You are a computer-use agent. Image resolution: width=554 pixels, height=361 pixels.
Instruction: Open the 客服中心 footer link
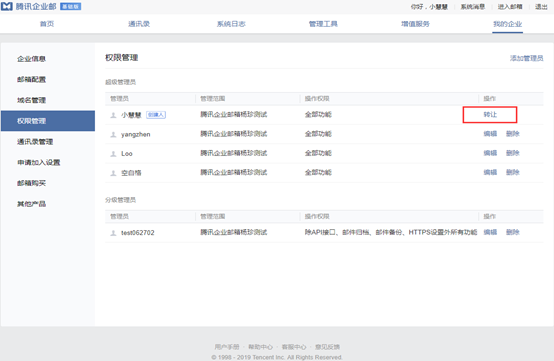coord(294,347)
